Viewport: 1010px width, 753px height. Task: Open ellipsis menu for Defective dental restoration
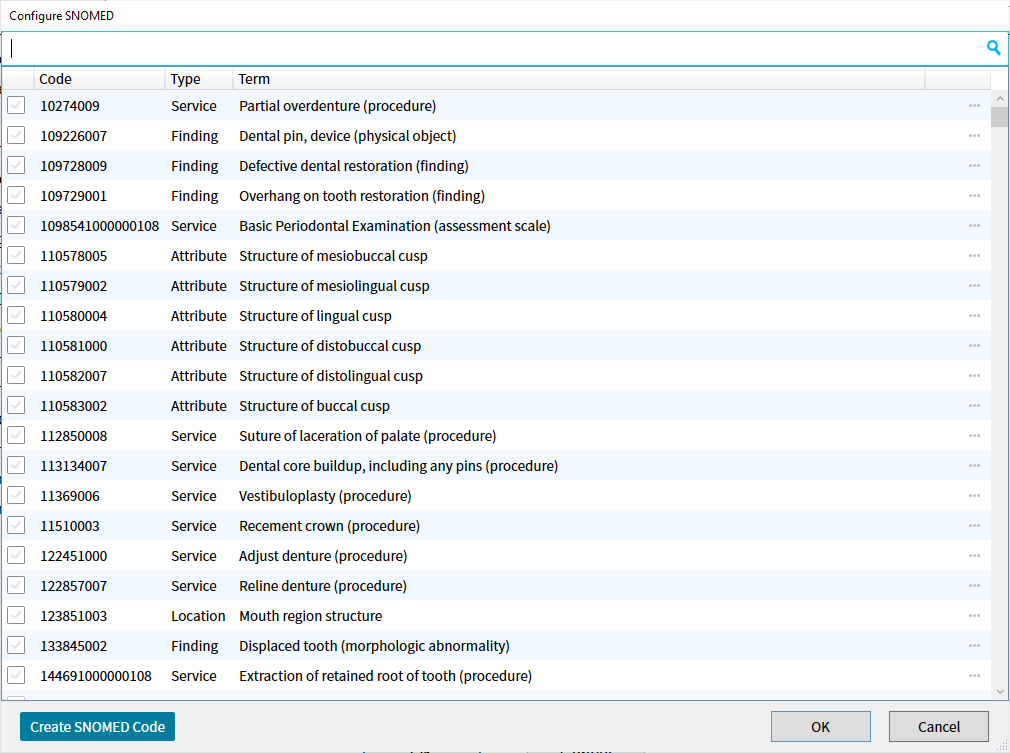[x=974, y=166]
